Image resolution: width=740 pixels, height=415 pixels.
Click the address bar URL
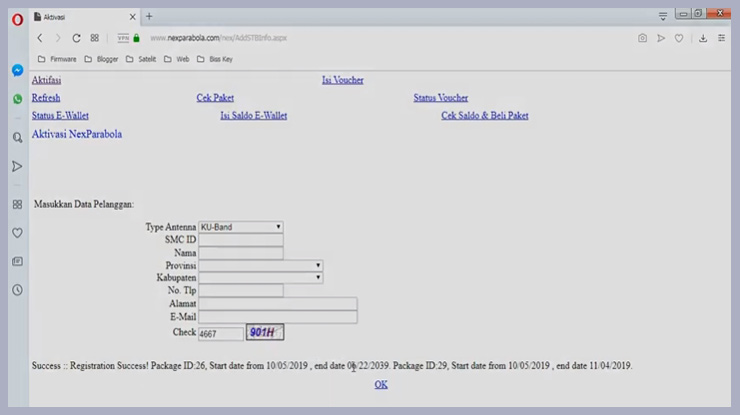pyautogui.click(x=219, y=38)
